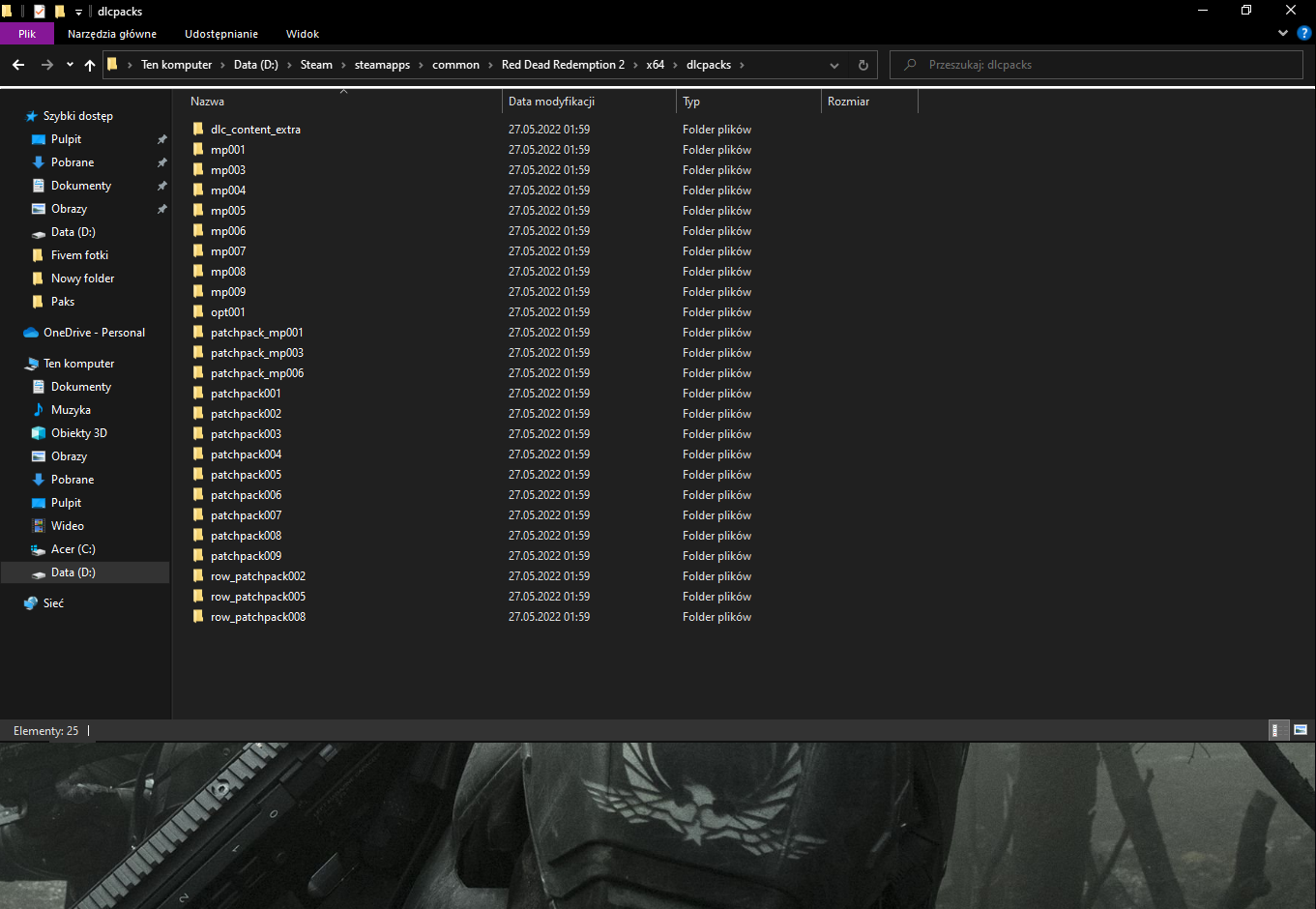Open the Udostępnianie ribbon tab

point(221,34)
